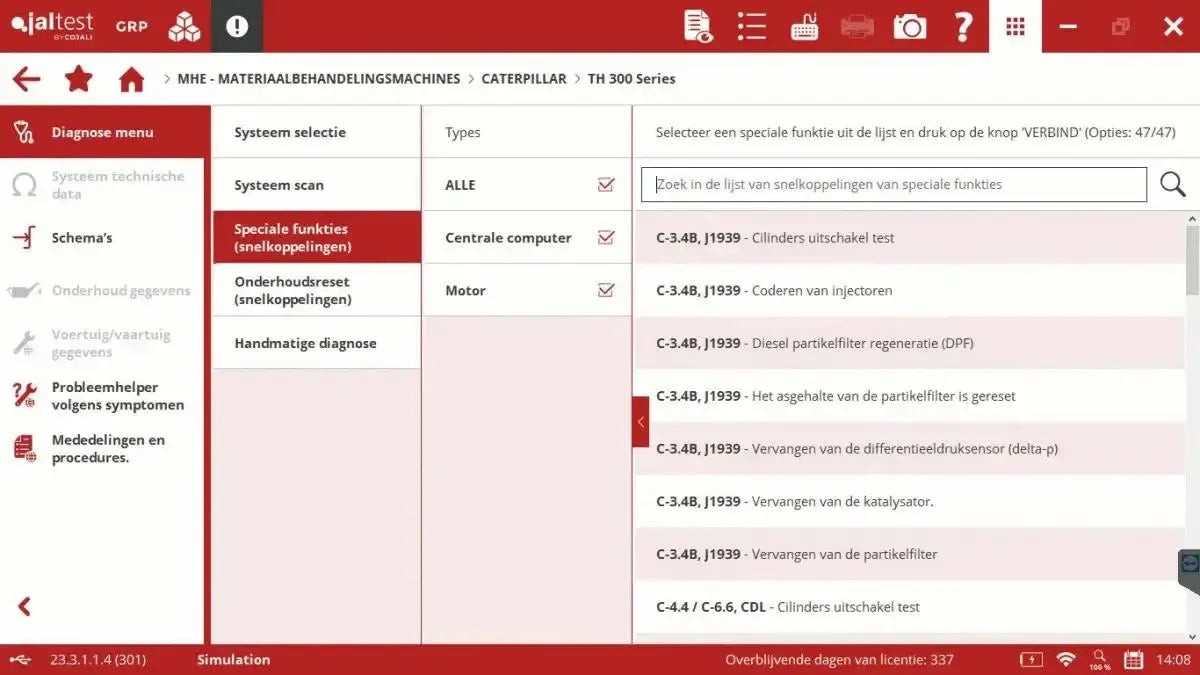Uncheck the ALLE systems checkbox

(606, 184)
